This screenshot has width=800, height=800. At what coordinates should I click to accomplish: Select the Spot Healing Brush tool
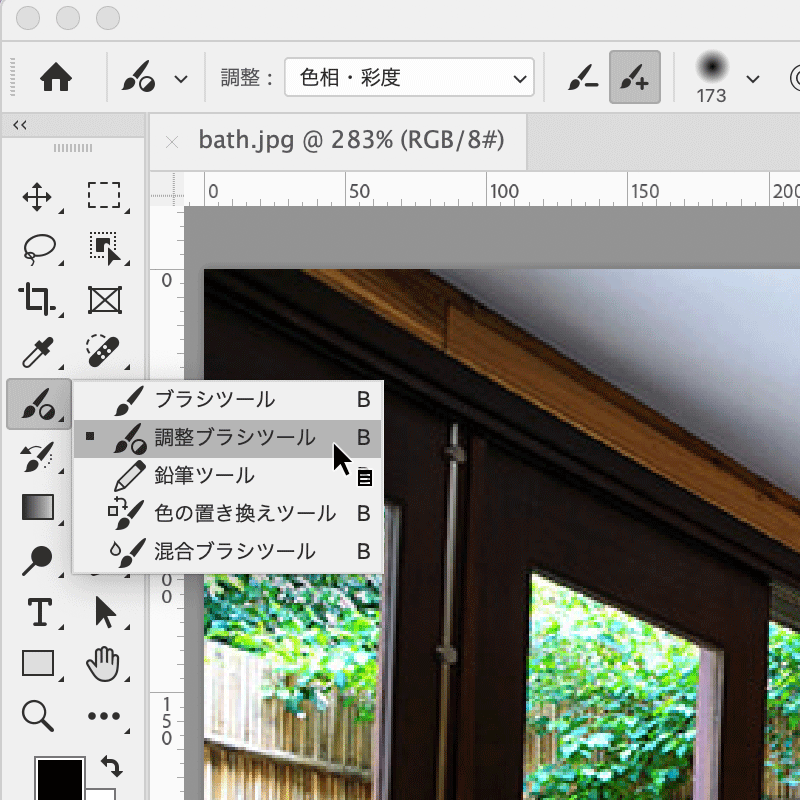[x=103, y=351]
